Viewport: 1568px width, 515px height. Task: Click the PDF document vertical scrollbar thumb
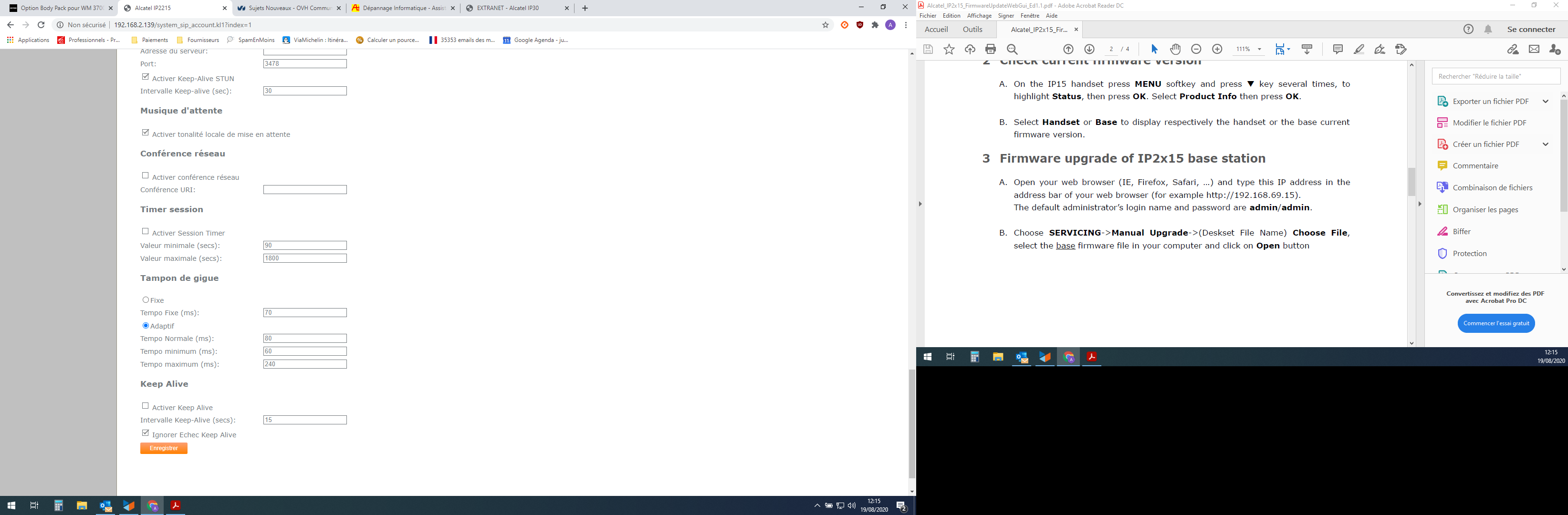(1411, 181)
